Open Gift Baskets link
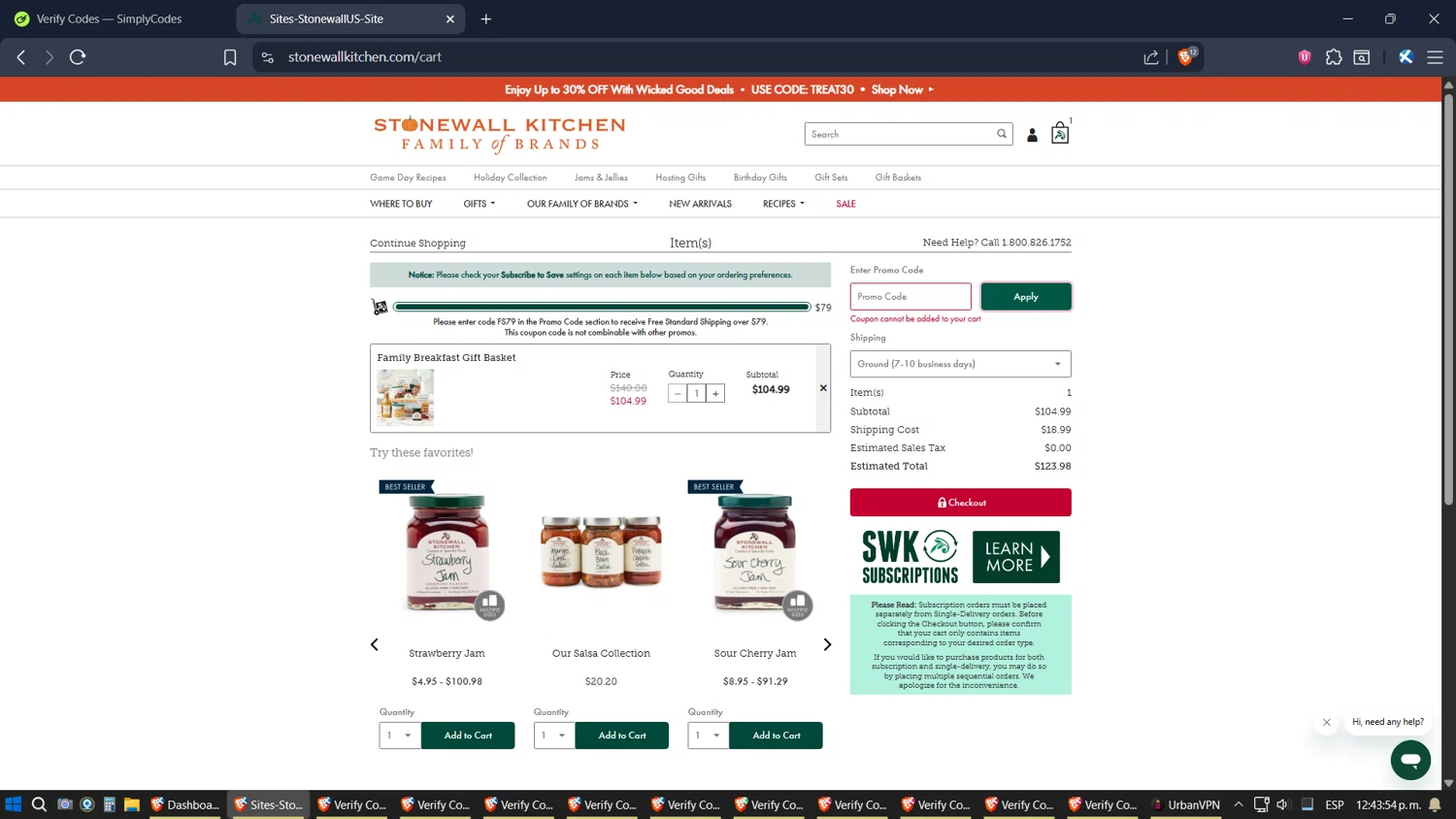Image resolution: width=1456 pixels, height=819 pixels. coord(898,178)
